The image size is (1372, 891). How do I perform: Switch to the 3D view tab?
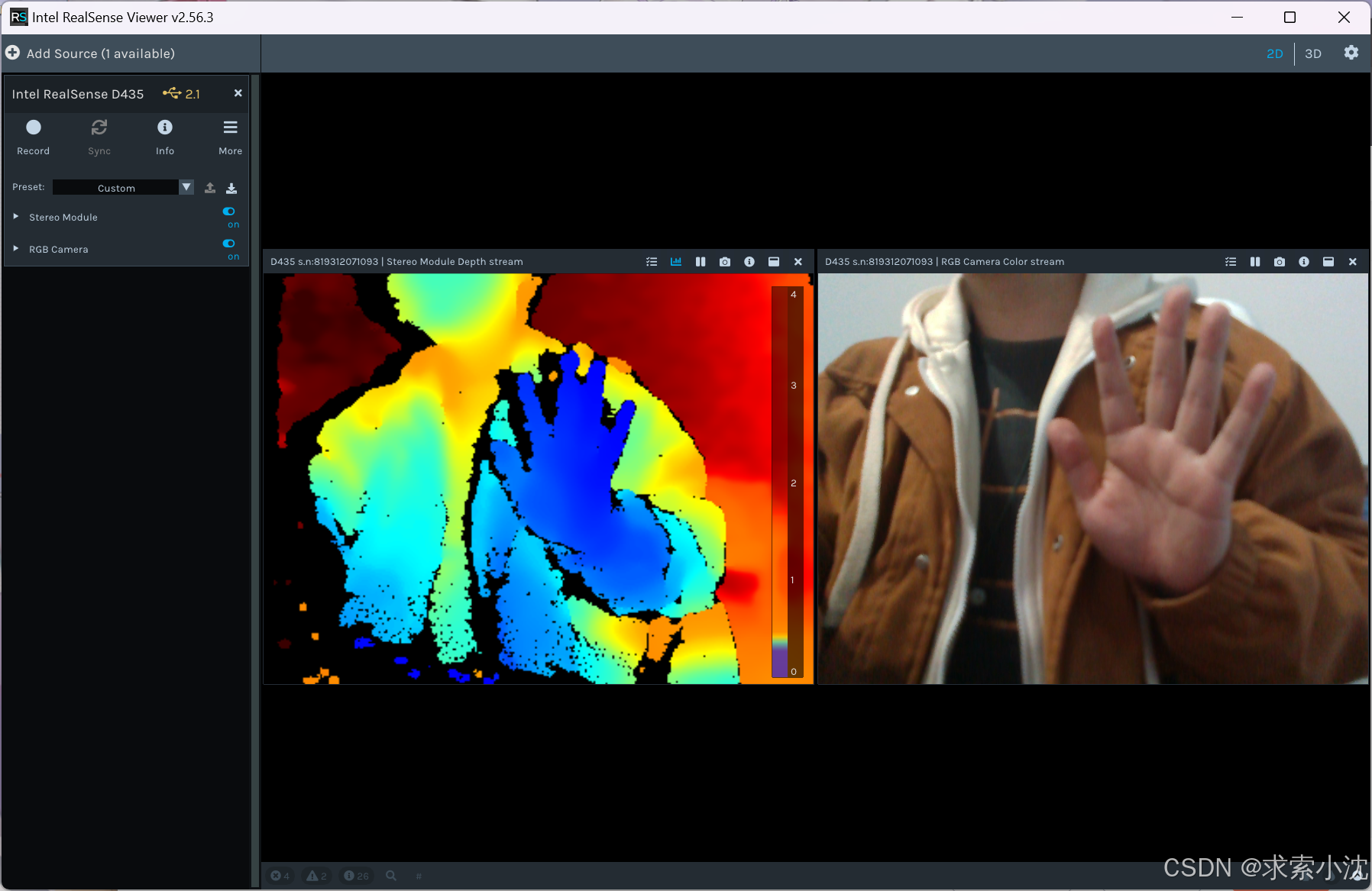click(x=1313, y=53)
